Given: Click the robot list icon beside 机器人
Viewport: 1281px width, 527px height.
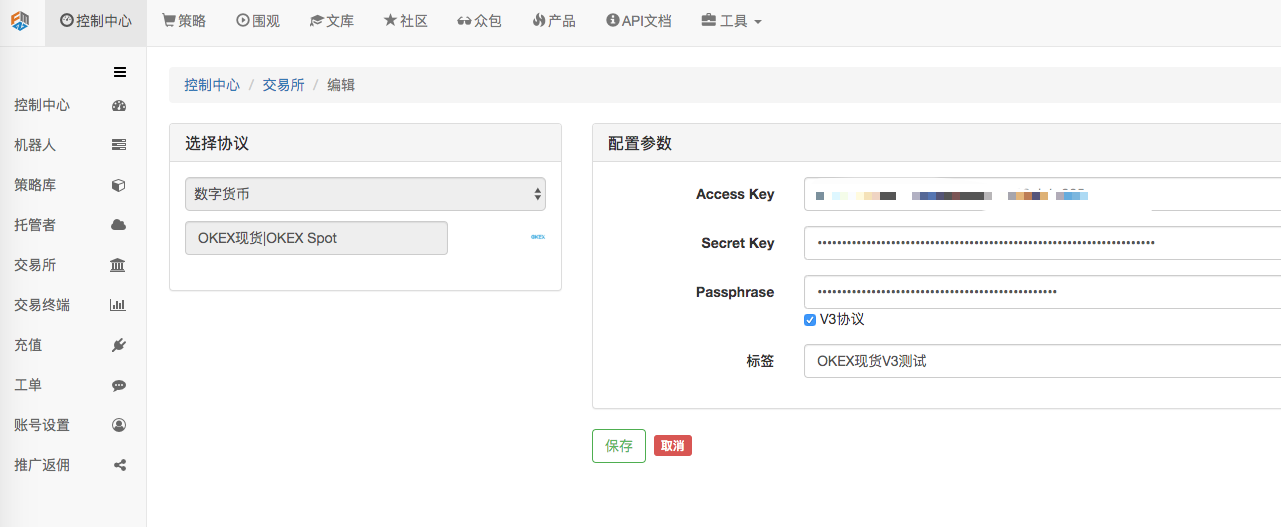Looking at the screenshot, I should [x=119, y=145].
